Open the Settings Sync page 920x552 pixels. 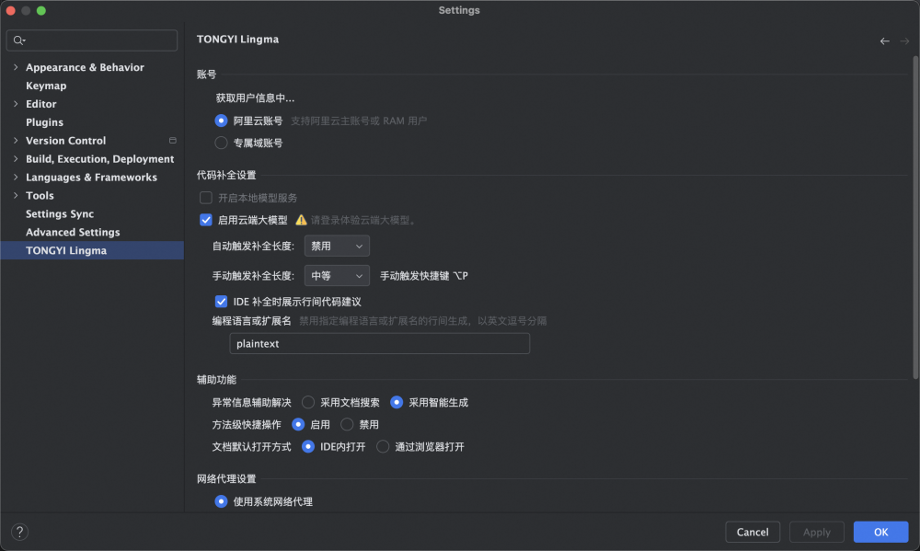pos(60,214)
